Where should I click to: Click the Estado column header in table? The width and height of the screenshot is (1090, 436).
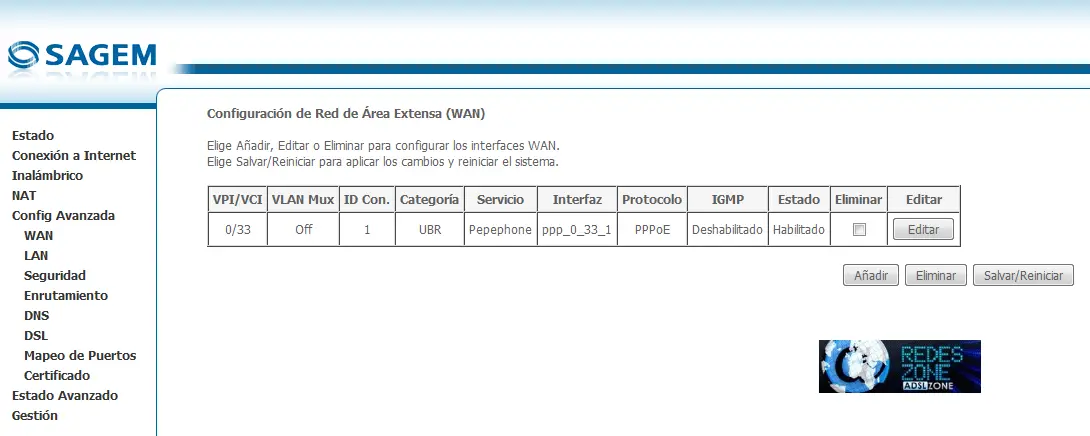point(799,200)
